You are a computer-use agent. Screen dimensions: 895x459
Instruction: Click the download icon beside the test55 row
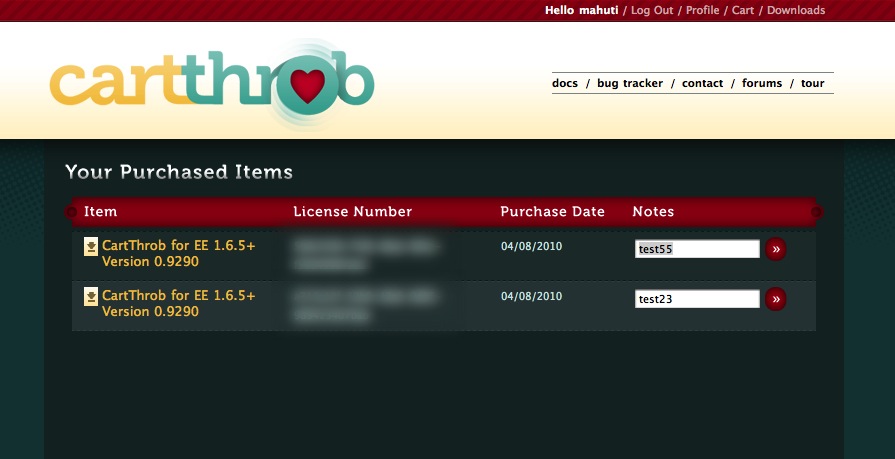click(x=91, y=247)
